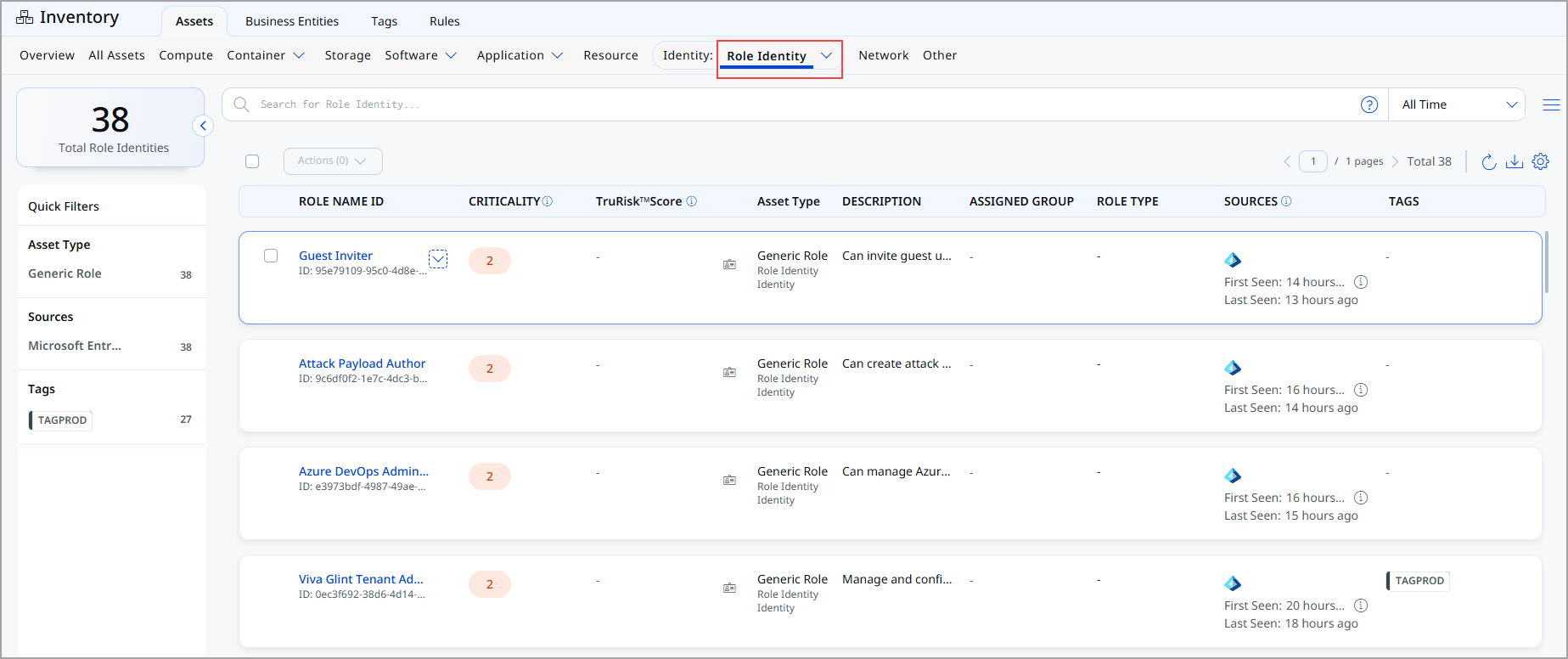Check the Guest Inviter row checkbox
Screen dimensions: 1568x659
point(271,256)
